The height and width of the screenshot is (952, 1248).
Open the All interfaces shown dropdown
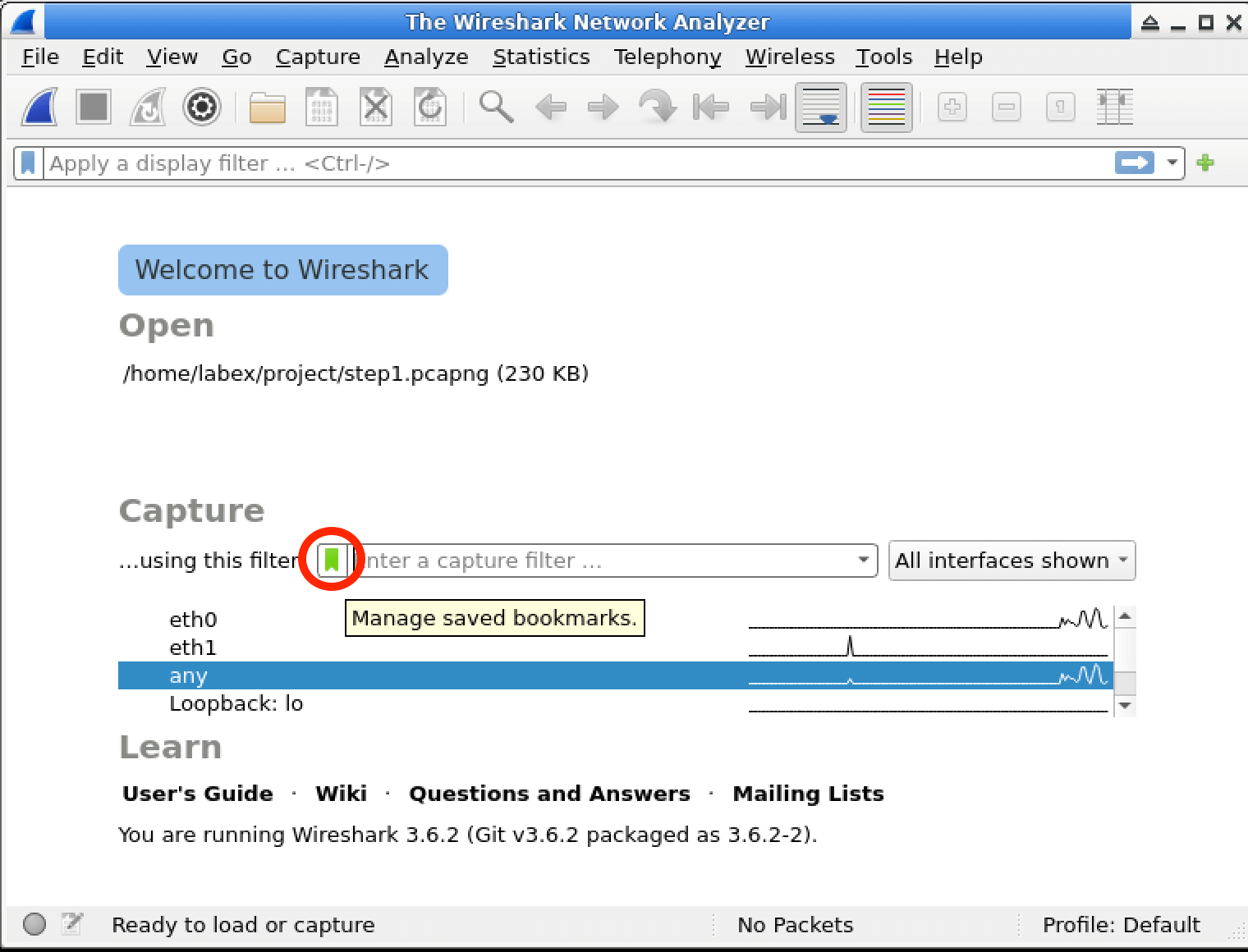coord(1012,561)
